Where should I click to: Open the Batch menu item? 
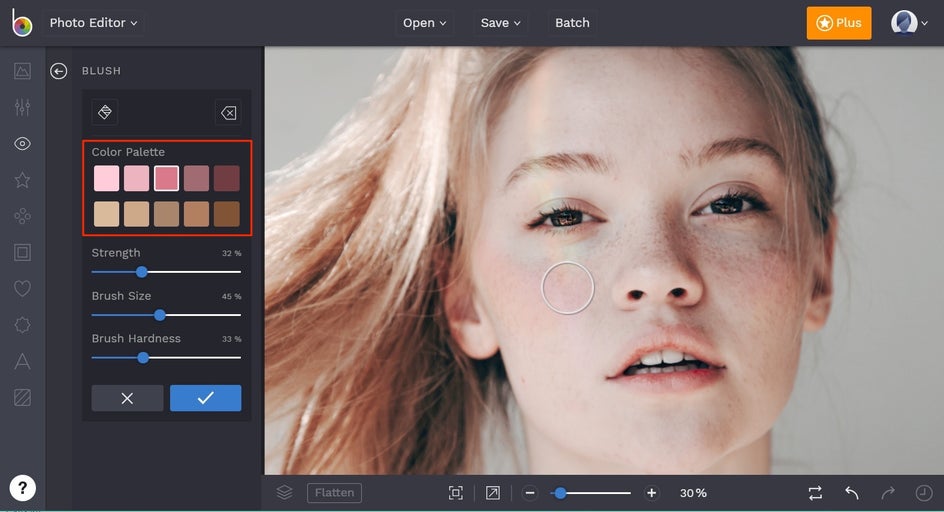572,23
